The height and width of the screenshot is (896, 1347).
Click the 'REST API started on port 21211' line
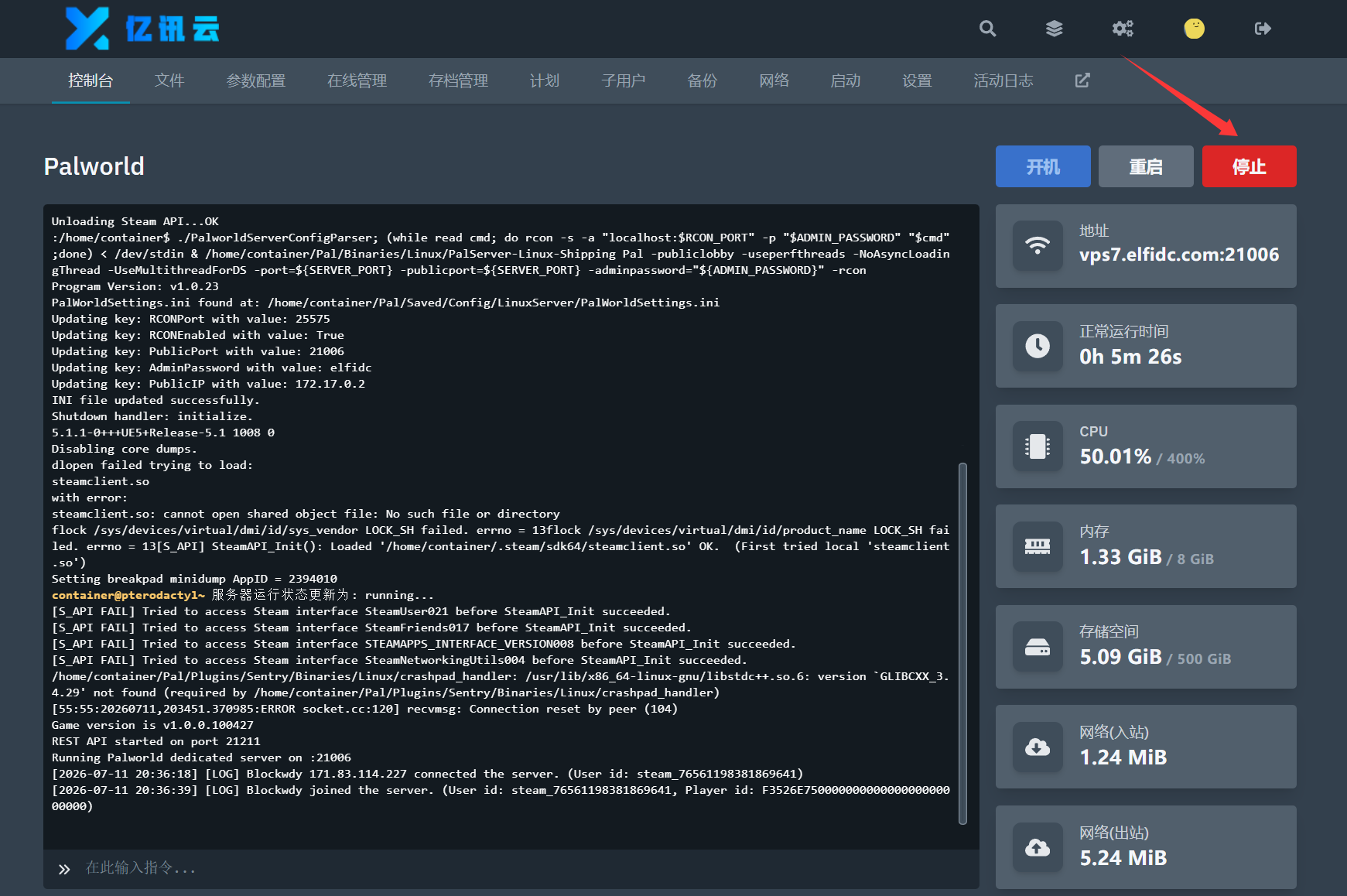pyautogui.click(x=156, y=741)
